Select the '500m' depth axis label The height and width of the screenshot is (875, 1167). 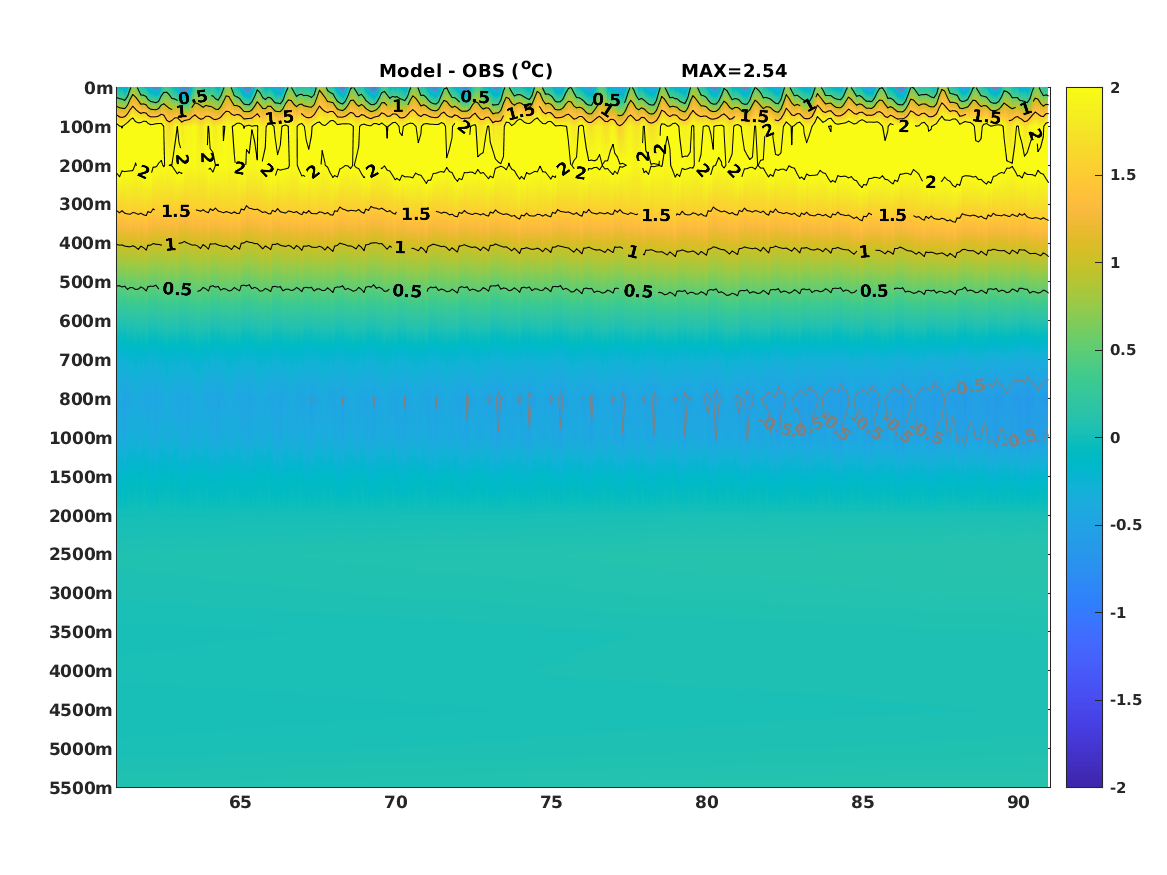[86, 283]
